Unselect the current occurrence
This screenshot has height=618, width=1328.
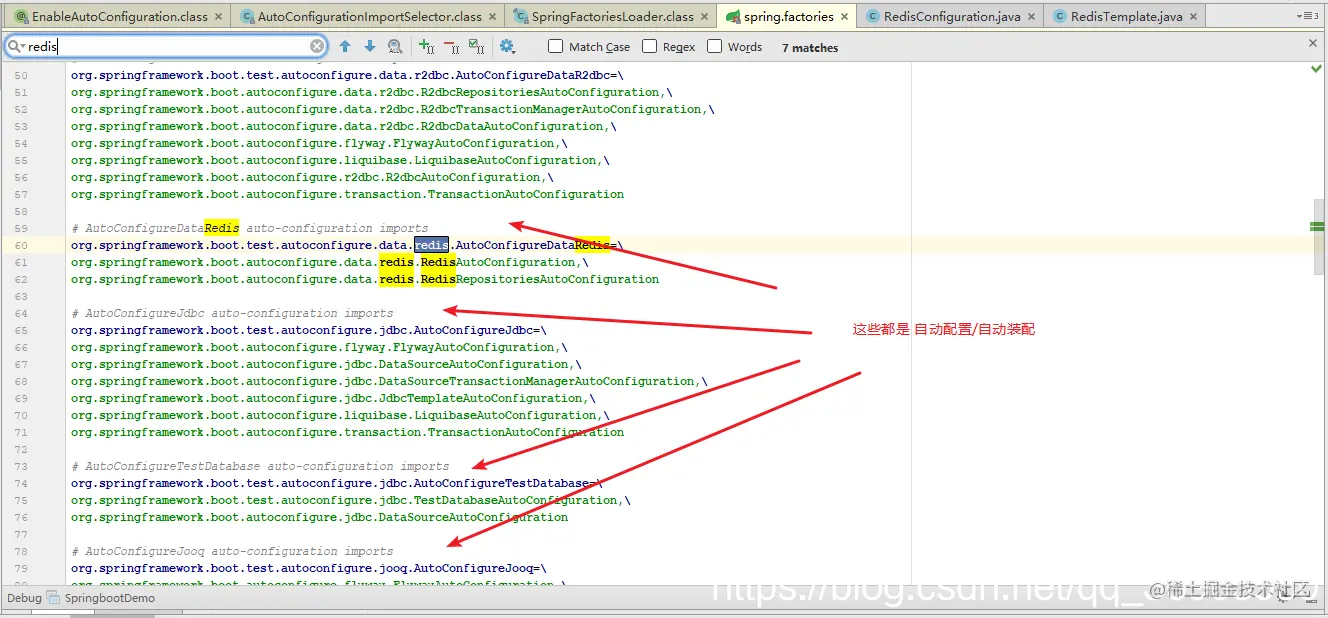click(452, 46)
